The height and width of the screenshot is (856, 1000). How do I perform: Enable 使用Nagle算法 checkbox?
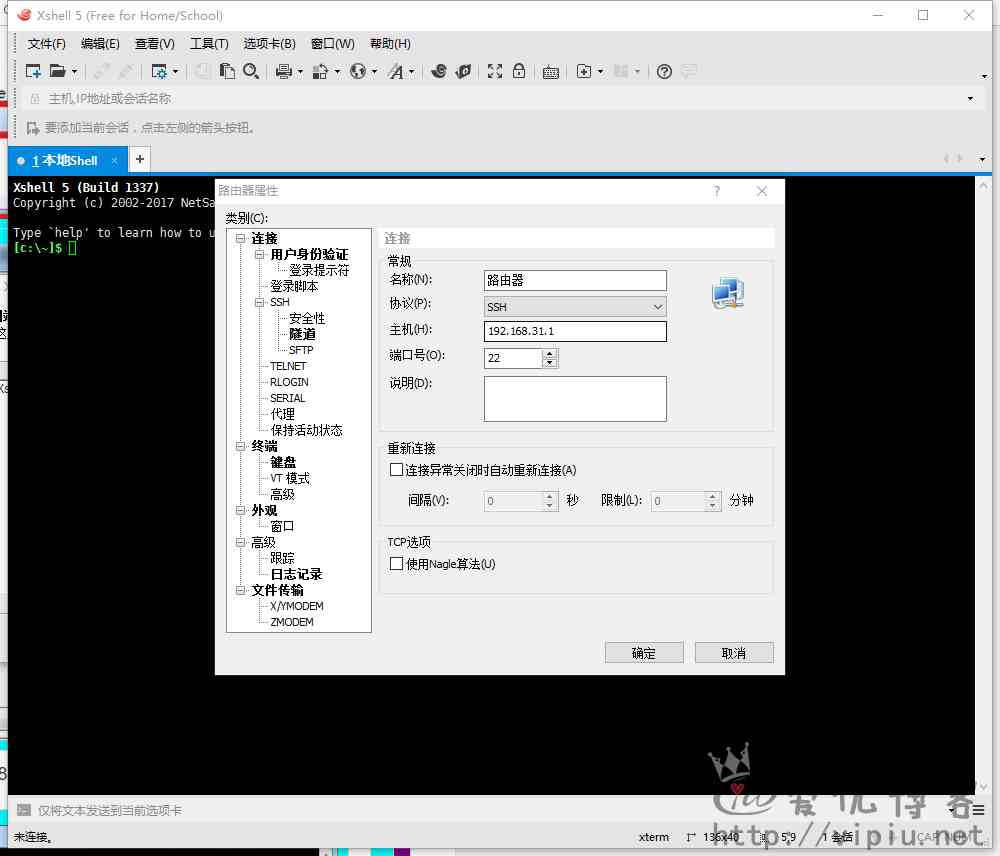pos(396,564)
